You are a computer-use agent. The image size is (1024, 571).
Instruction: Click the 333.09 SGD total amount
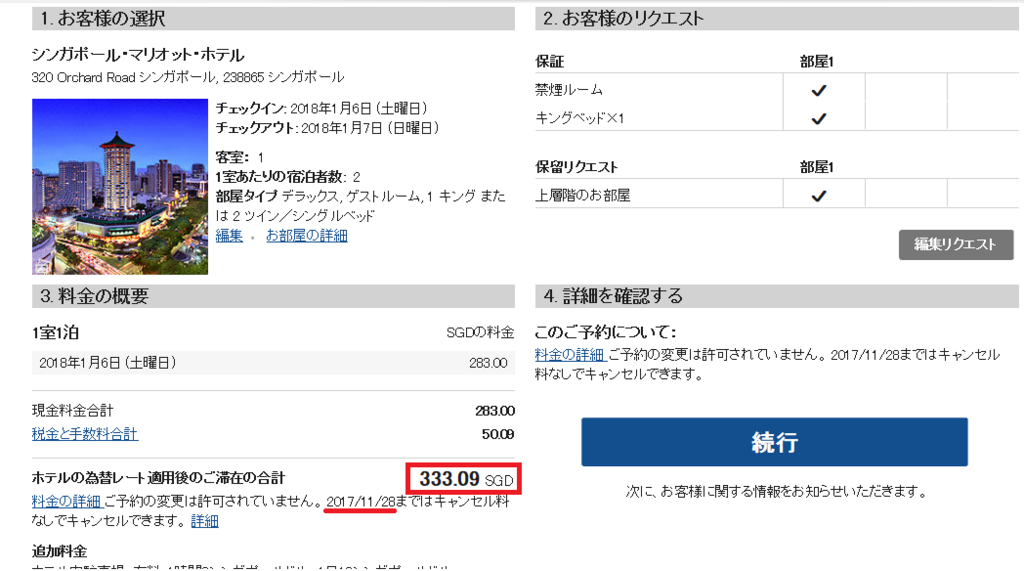[464, 479]
